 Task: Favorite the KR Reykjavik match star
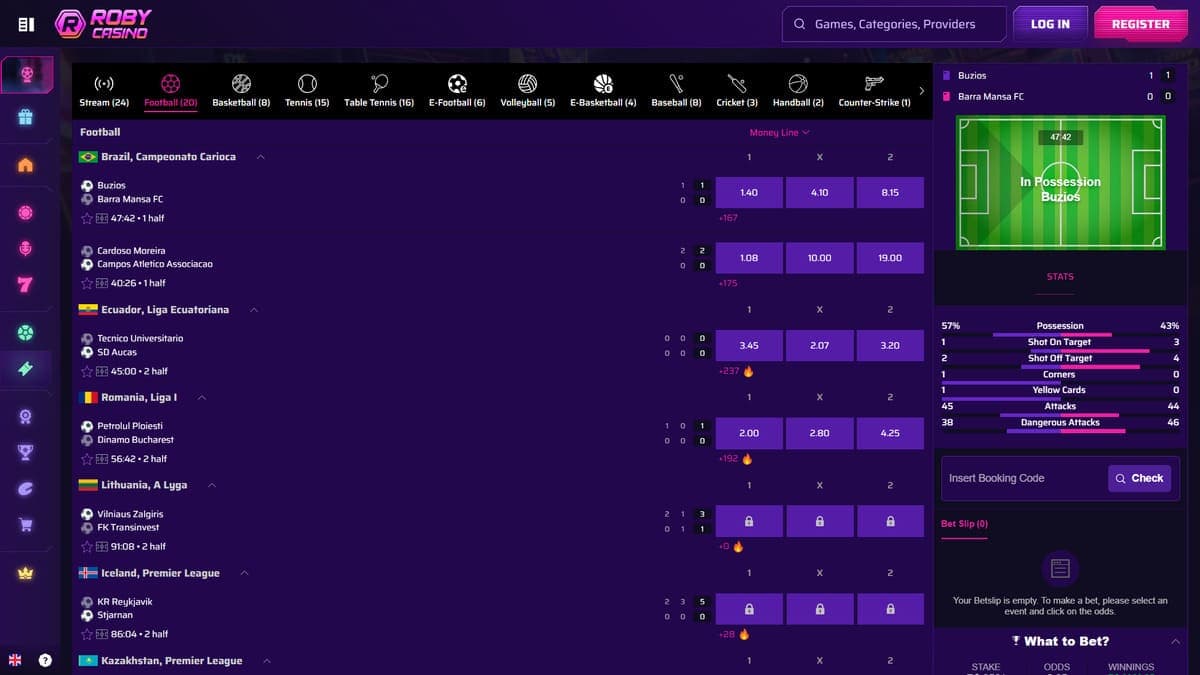click(x=87, y=634)
